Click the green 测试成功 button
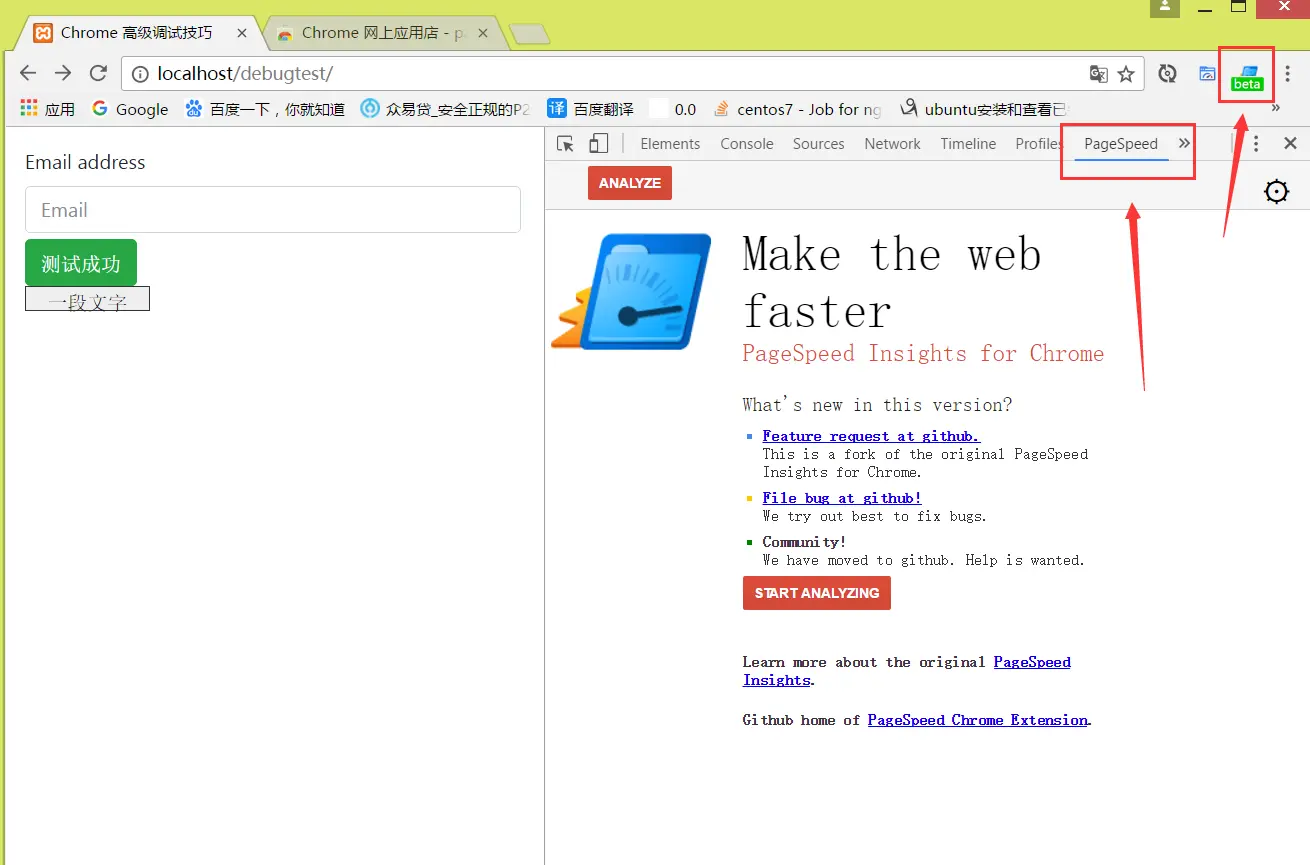The width and height of the screenshot is (1310, 865). [x=81, y=263]
